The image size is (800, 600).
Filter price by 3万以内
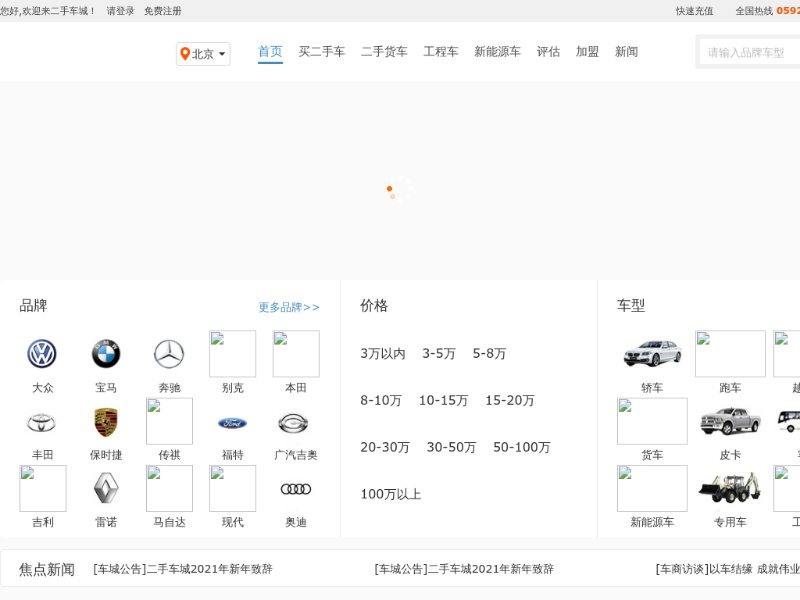pyautogui.click(x=383, y=354)
